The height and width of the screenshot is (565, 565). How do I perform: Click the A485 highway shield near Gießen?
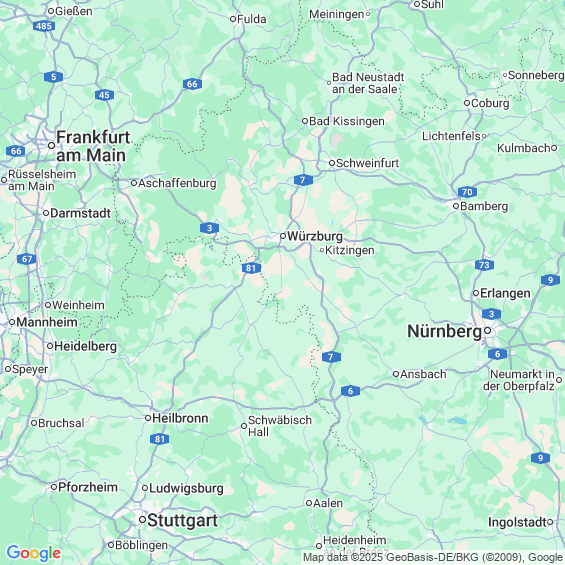pos(44,26)
